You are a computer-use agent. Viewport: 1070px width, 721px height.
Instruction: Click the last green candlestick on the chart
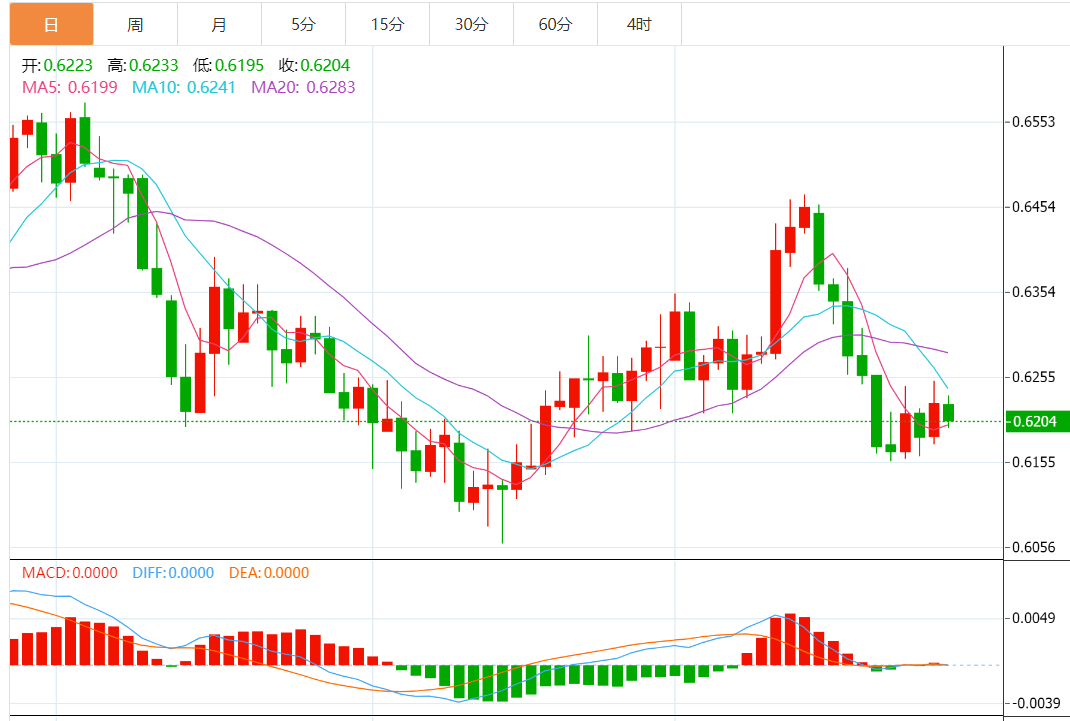tap(949, 412)
